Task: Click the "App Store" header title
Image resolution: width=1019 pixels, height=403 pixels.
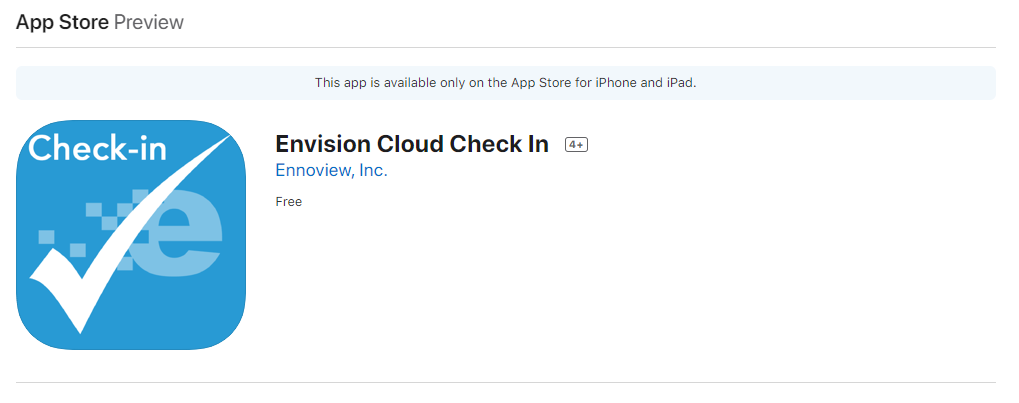Action: click(62, 22)
